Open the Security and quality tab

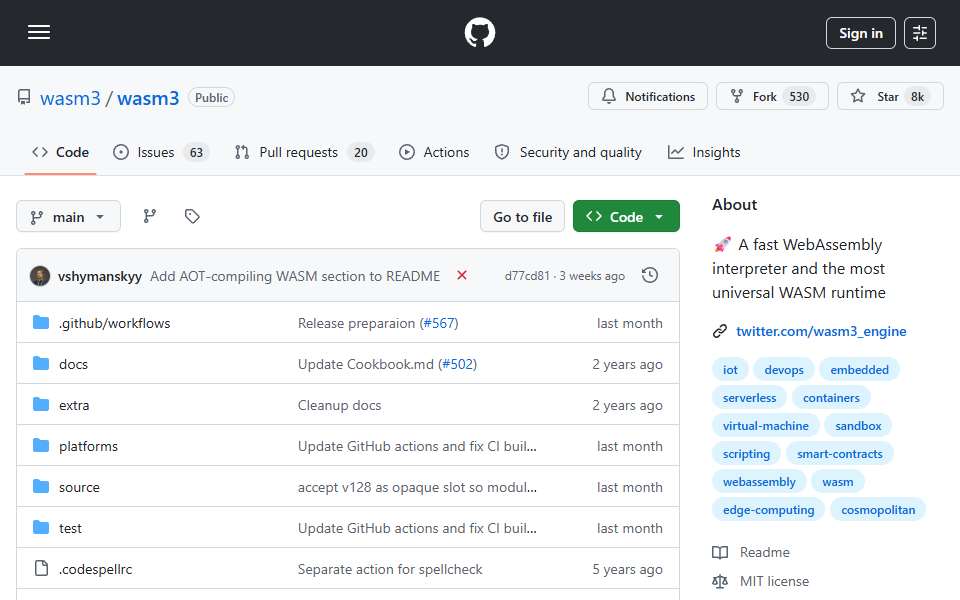[568, 152]
